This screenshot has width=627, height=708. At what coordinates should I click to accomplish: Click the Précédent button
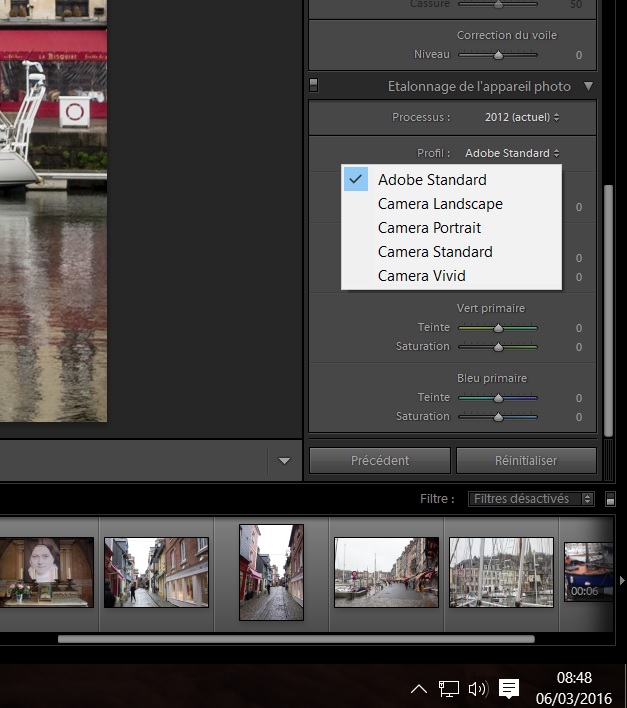click(x=380, y=461)
